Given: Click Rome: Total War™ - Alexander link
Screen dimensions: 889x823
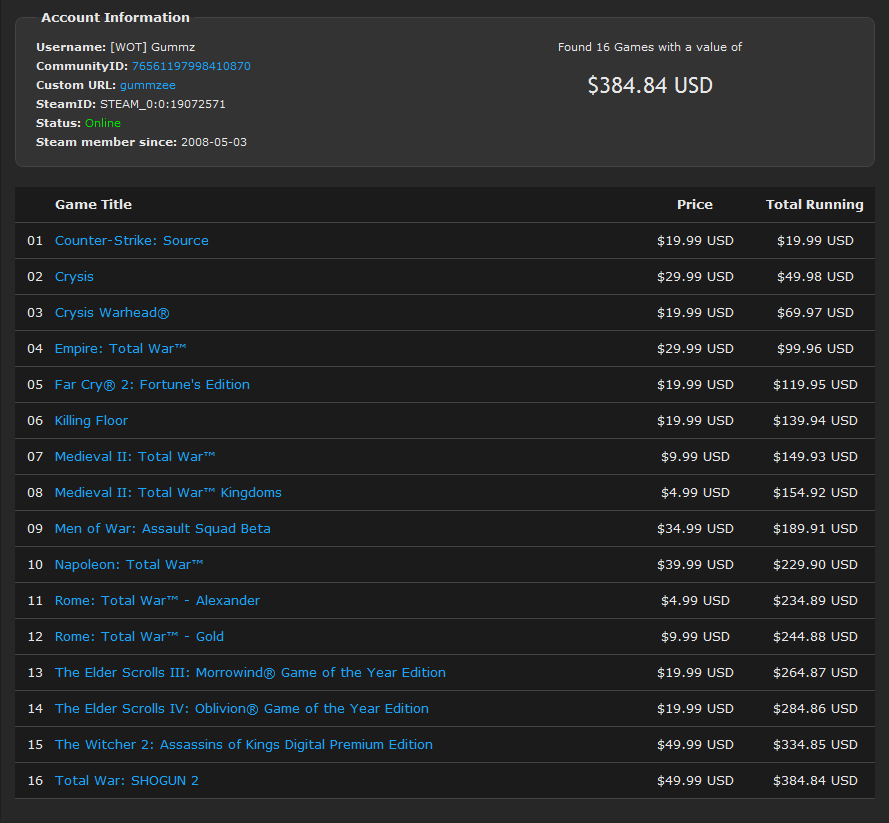Looking at the screenshot, I should (158, 600).
